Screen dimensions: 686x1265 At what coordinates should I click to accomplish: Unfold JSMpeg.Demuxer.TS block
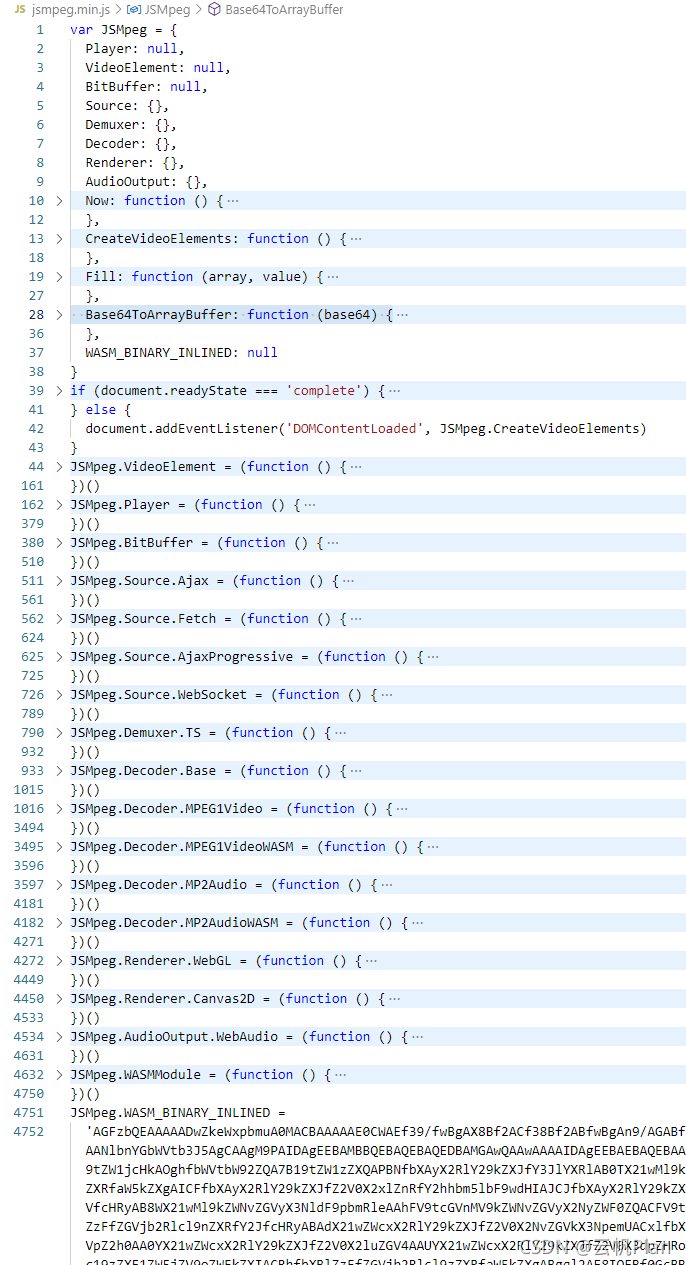[59, 733]
